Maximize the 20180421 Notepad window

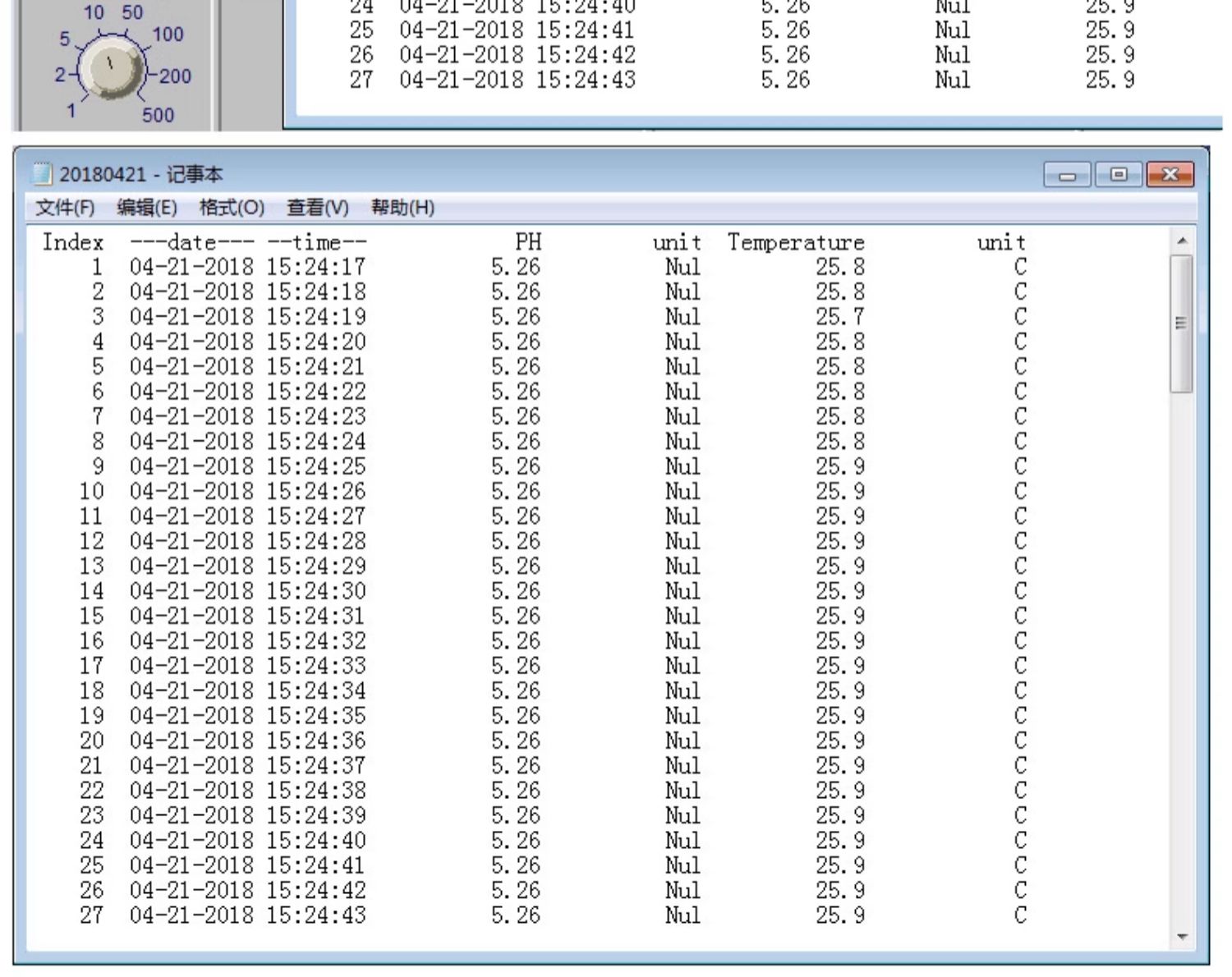click(x=1119, y=175)
